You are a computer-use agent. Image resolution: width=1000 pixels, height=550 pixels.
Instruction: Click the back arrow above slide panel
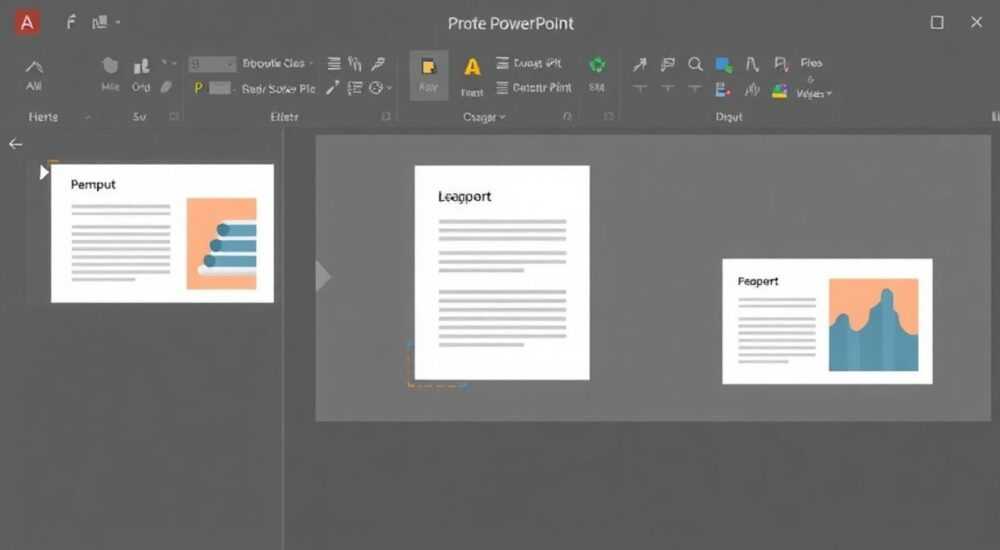[16, 144]
